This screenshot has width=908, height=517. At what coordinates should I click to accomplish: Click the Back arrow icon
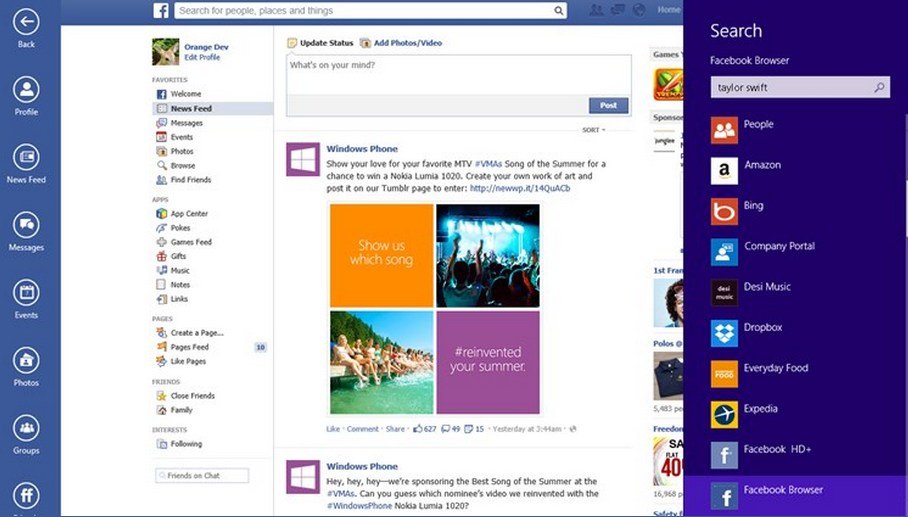[26, 21]
